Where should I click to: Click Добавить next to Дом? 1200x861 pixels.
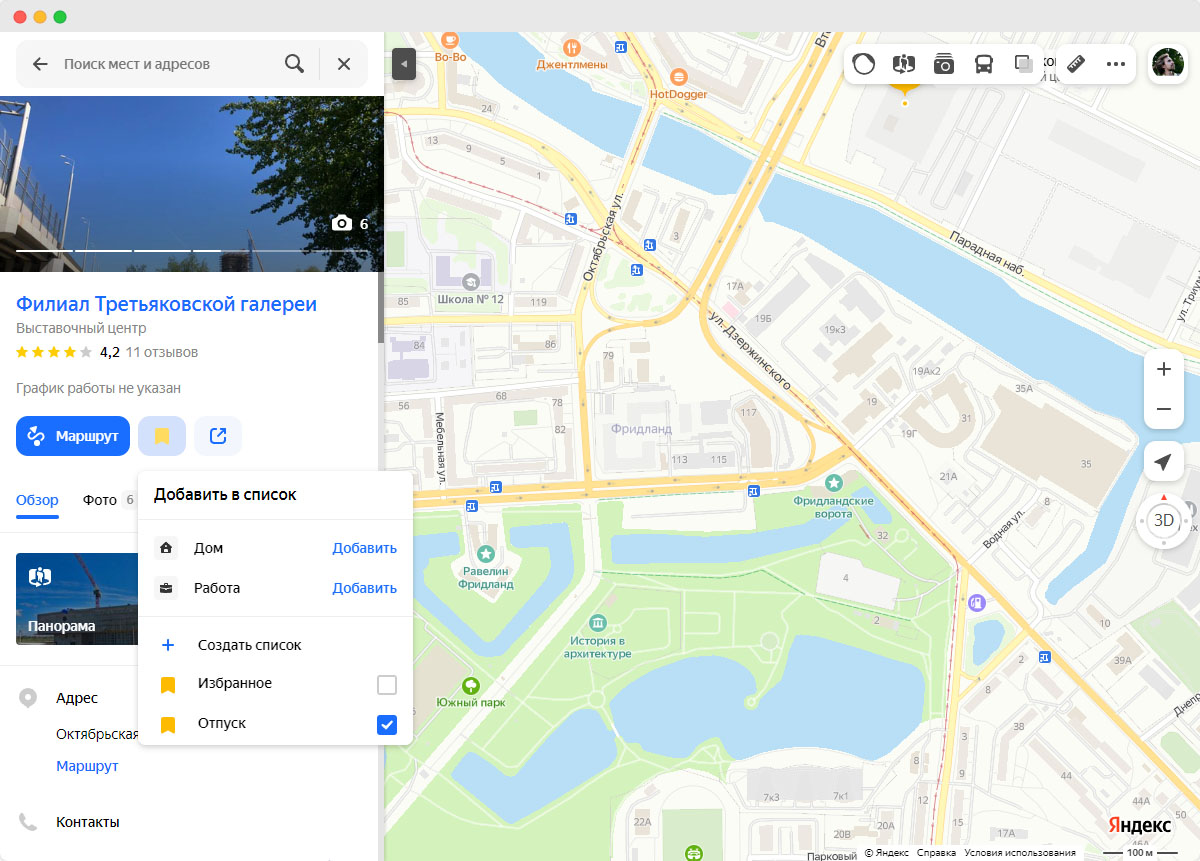(x=364, y=548)
